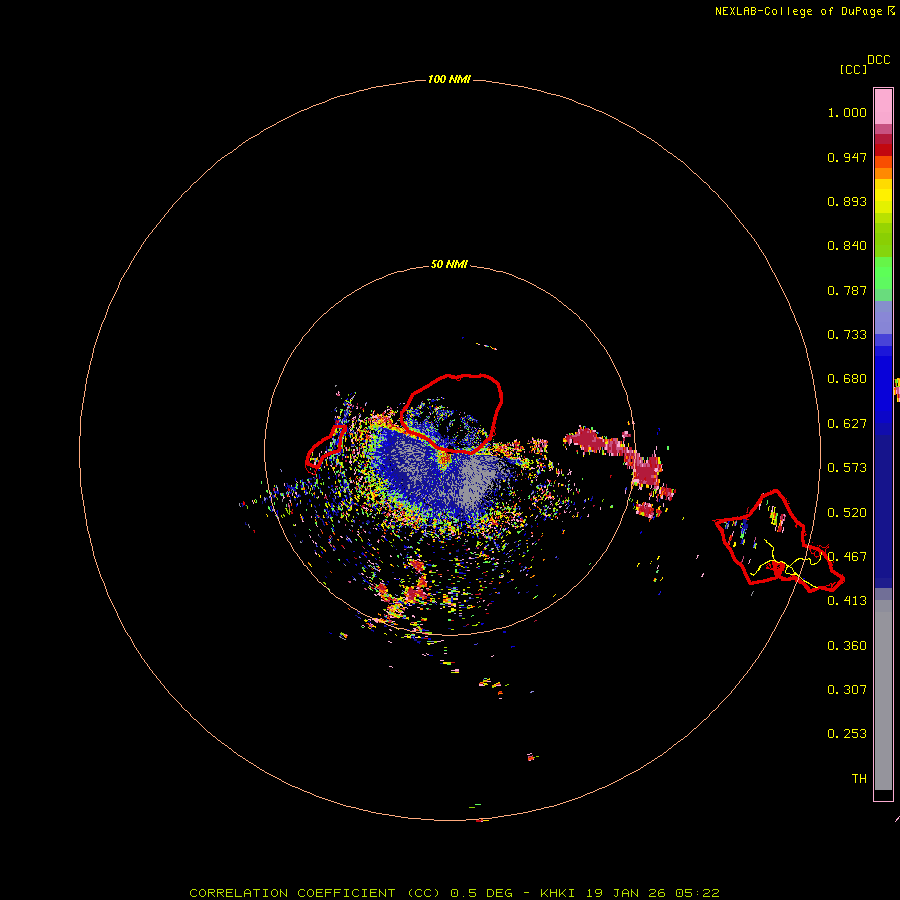Click the pink top segment of color bar
Screen dimensions: 900x900
coord(883,107)
